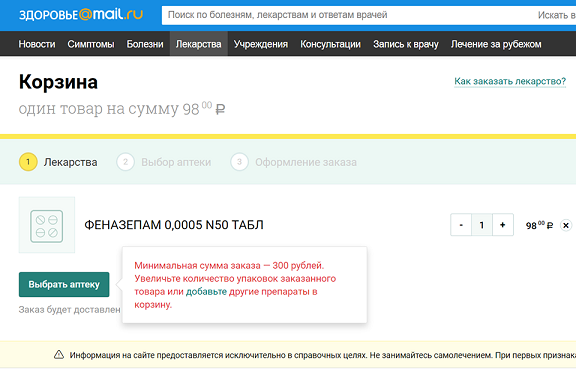Click the quantity field showing 1
This screenshot has height=374, width=576.
tap(482, 225)
